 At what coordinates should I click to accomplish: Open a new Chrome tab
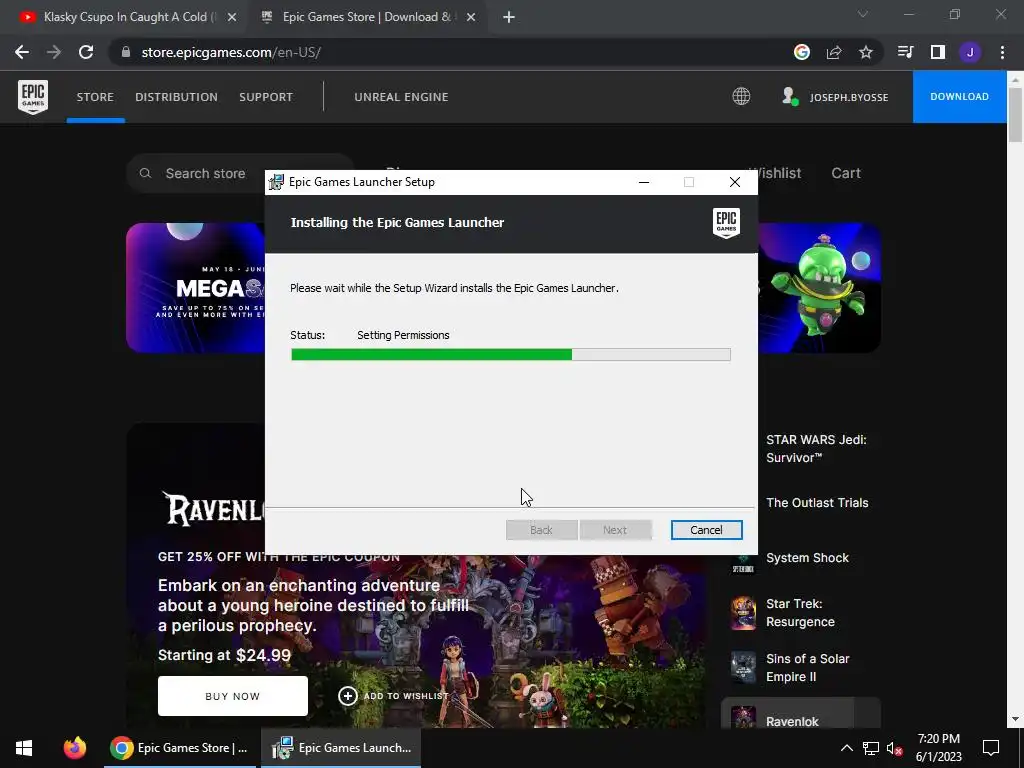coord(509,18)
